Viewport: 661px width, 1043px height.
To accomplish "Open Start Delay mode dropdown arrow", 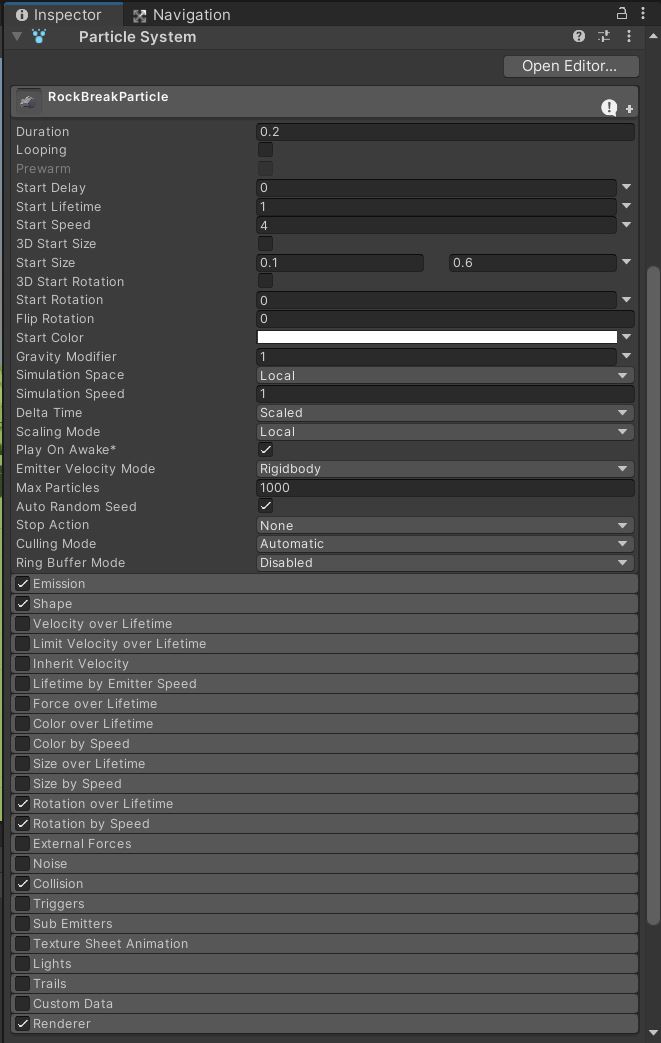I will pos(626,187).
